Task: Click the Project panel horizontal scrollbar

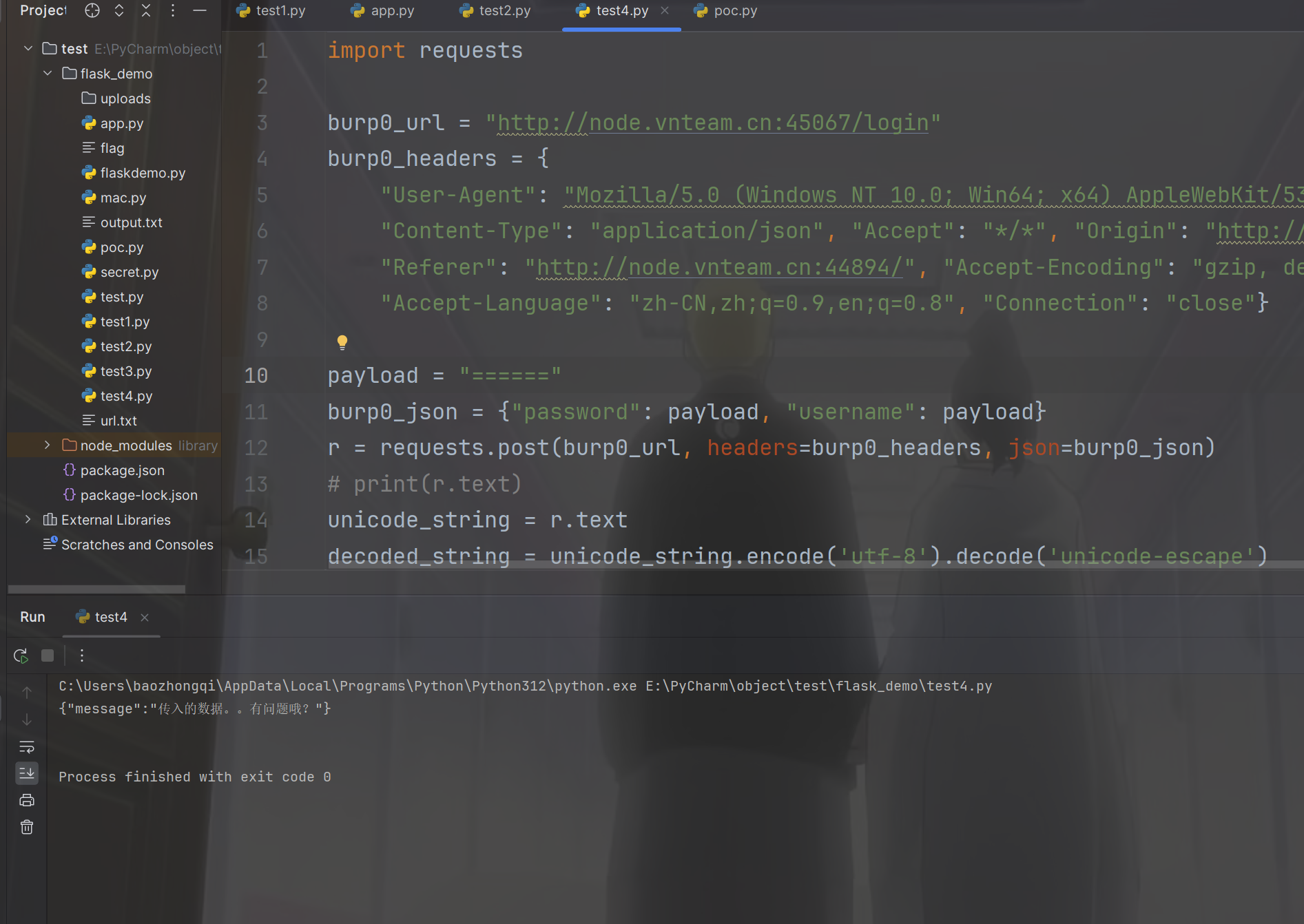Action: [x=96, y=589]
